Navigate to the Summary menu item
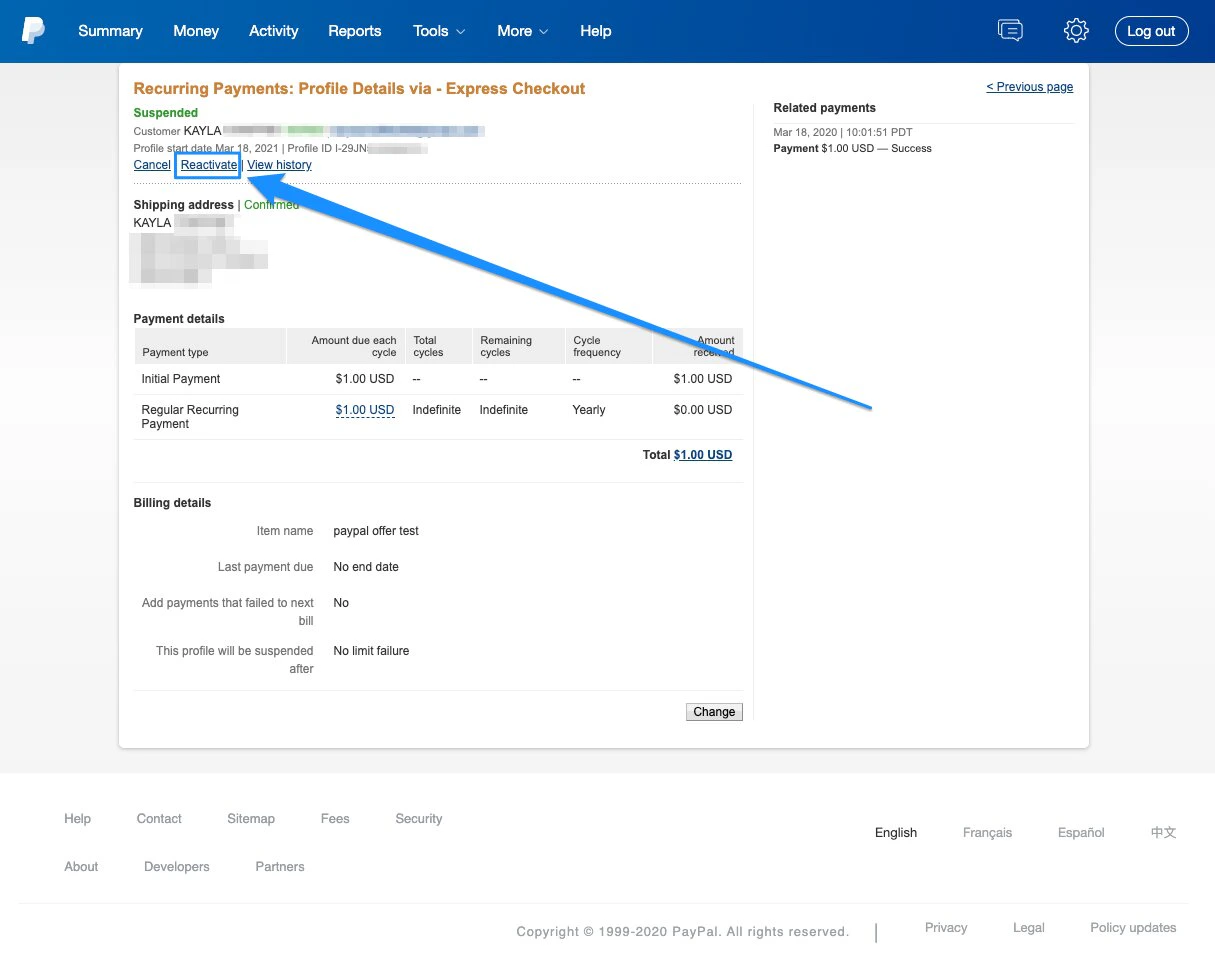This screenshot has width=1215, height=961. pos(110,31)
